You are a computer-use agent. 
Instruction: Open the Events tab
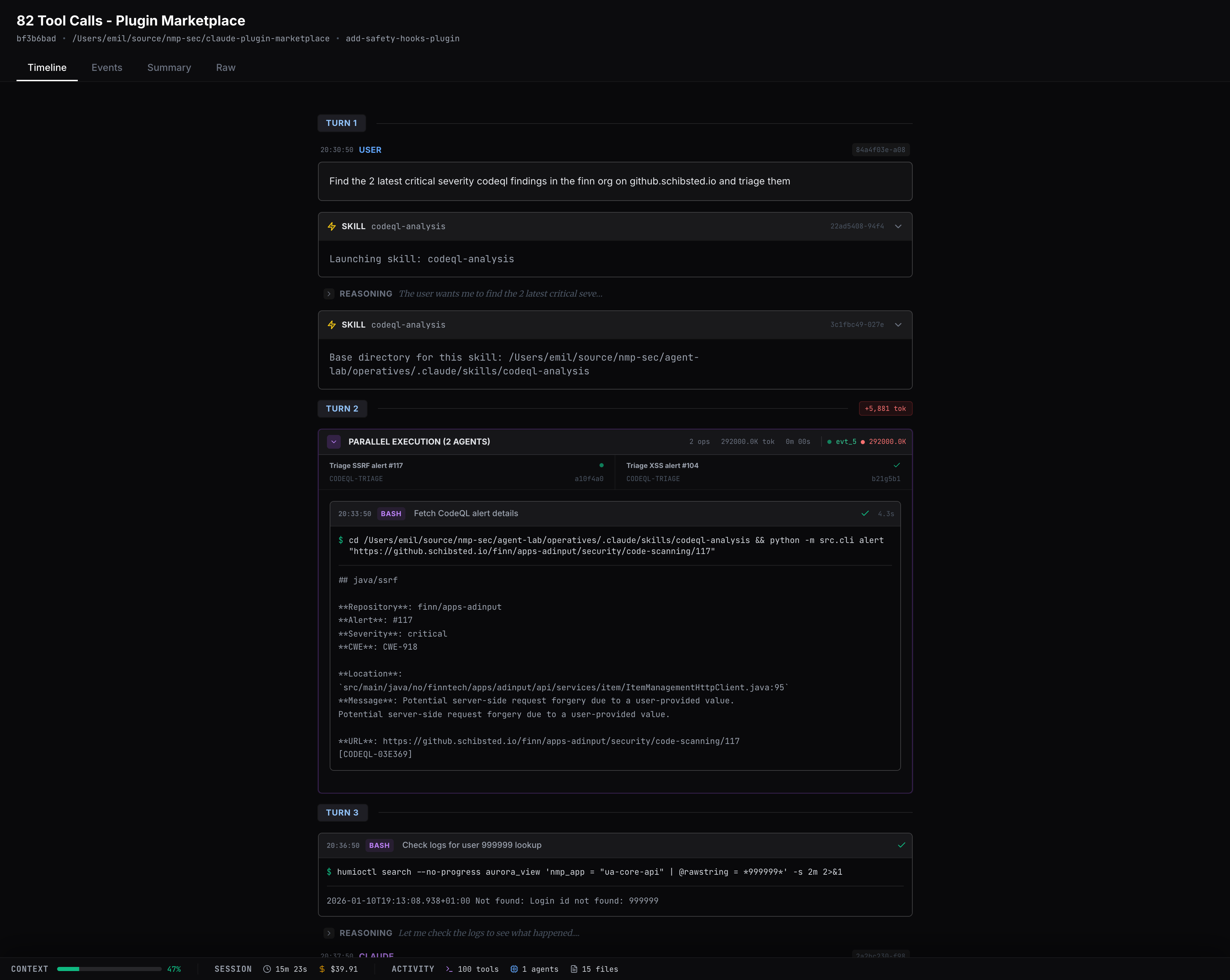point(107,67)
